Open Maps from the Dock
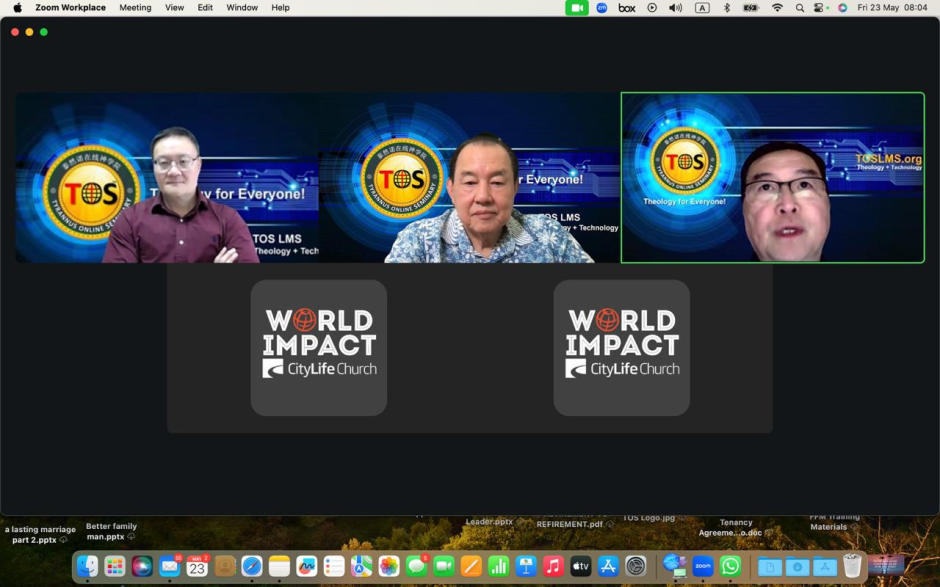 (361, 566)
